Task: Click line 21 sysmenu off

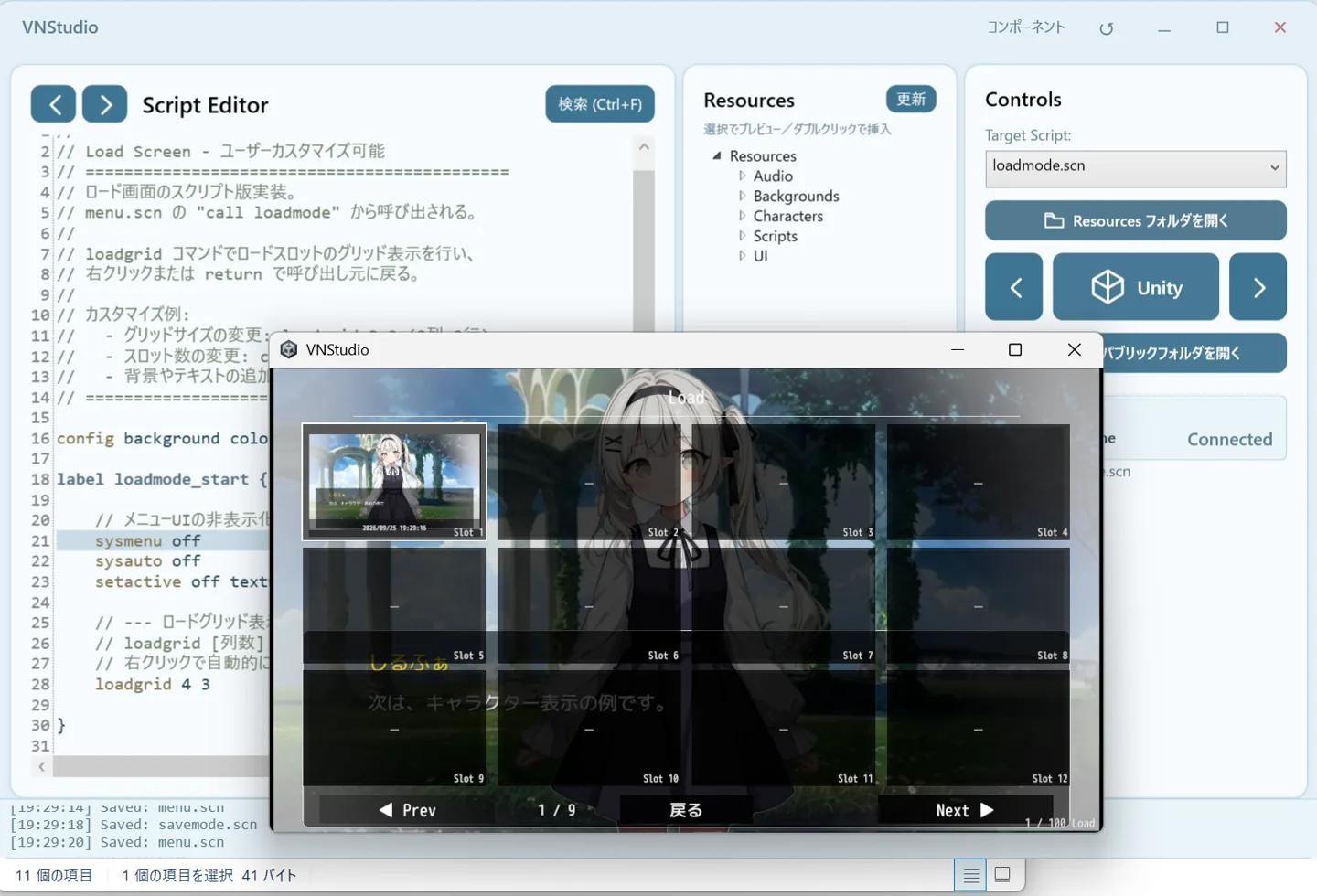Action: (x=147, y=540)
